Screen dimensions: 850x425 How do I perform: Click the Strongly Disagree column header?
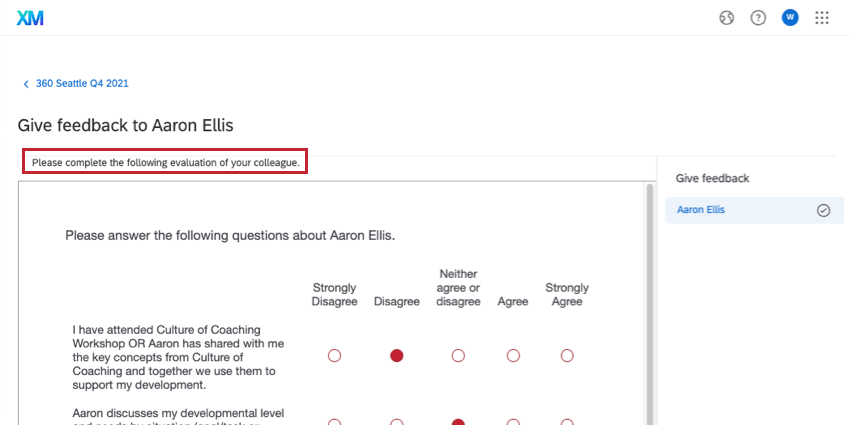(335, 295)
